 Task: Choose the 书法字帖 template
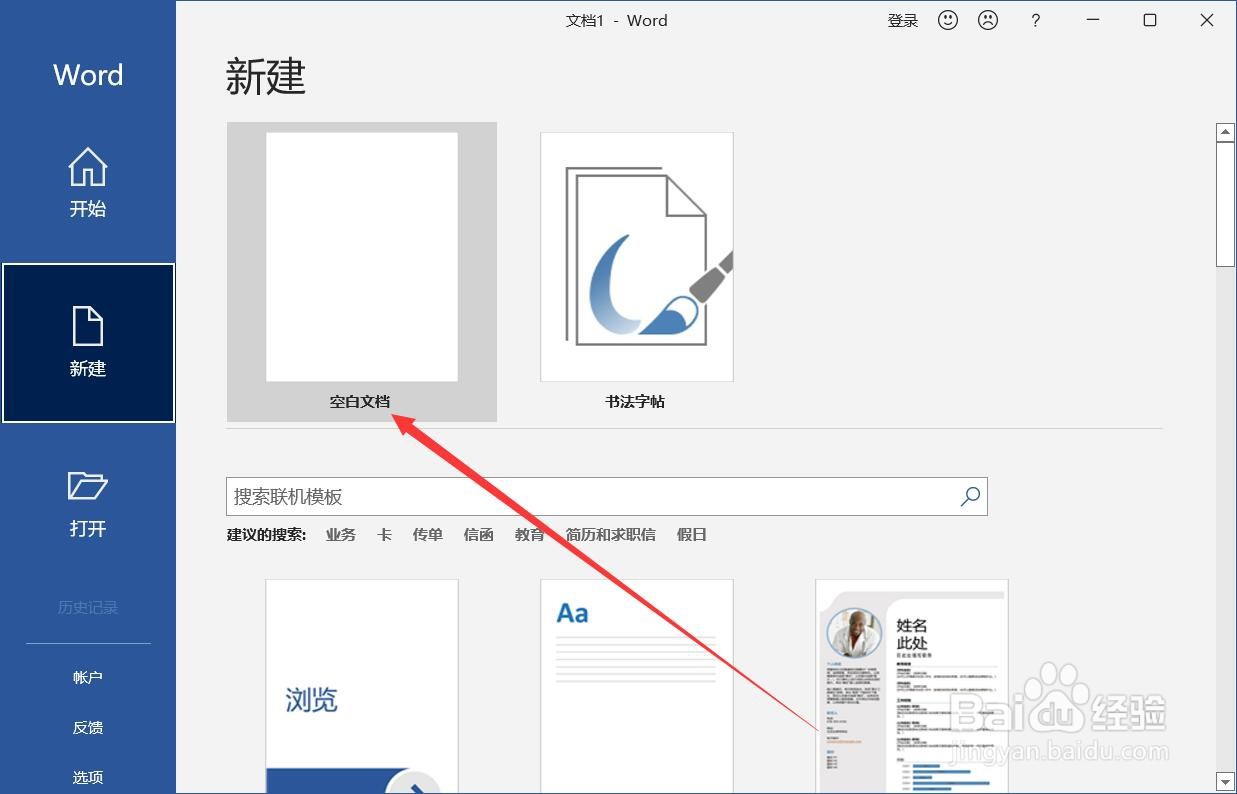pos(636,272)
